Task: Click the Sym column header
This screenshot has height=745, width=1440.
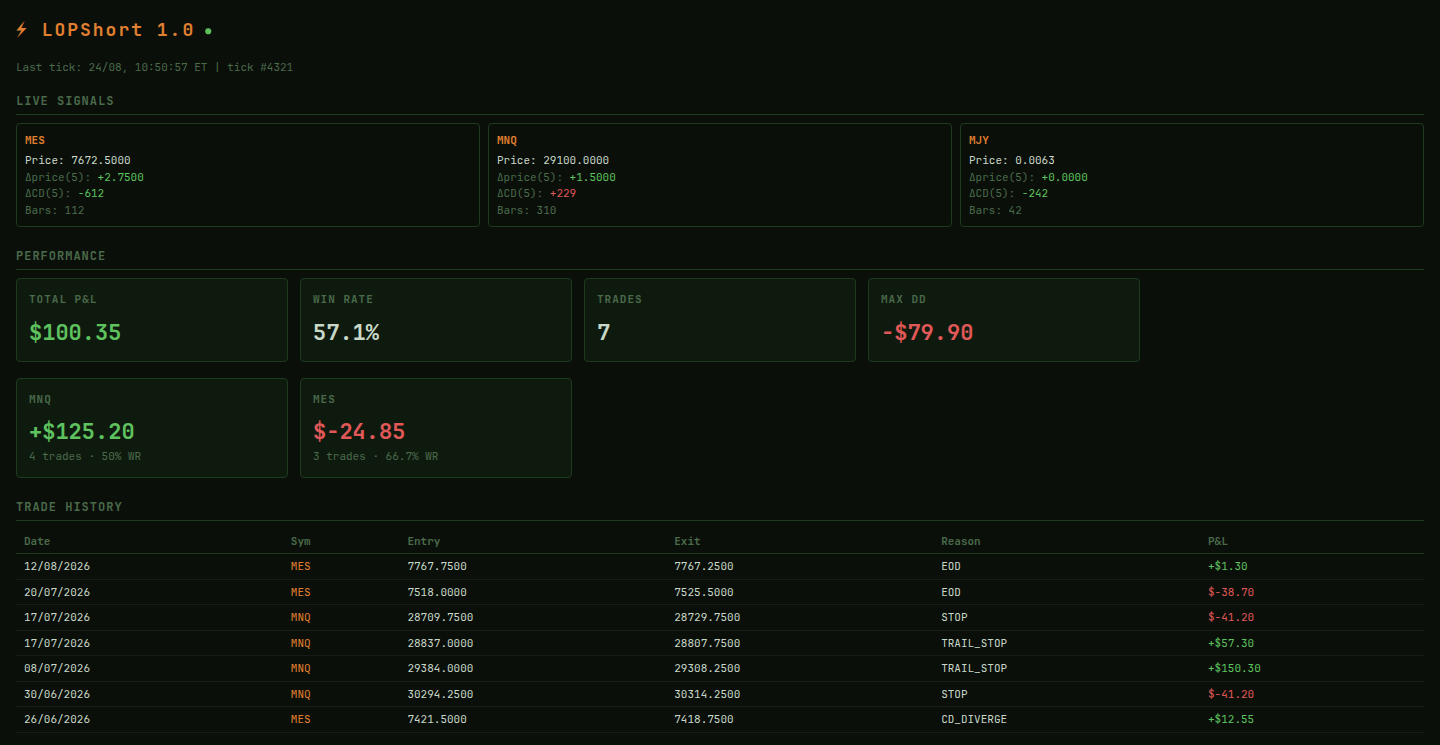Action: click(x=301, y=541)
